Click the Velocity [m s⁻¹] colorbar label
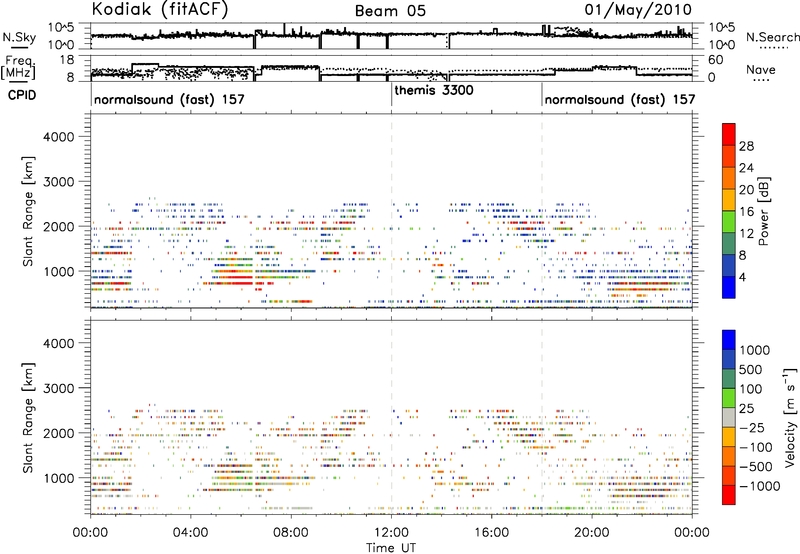Image resolution: width=800 pixels, height=554 pixels. pyautogui.click(x=790, y=417)
